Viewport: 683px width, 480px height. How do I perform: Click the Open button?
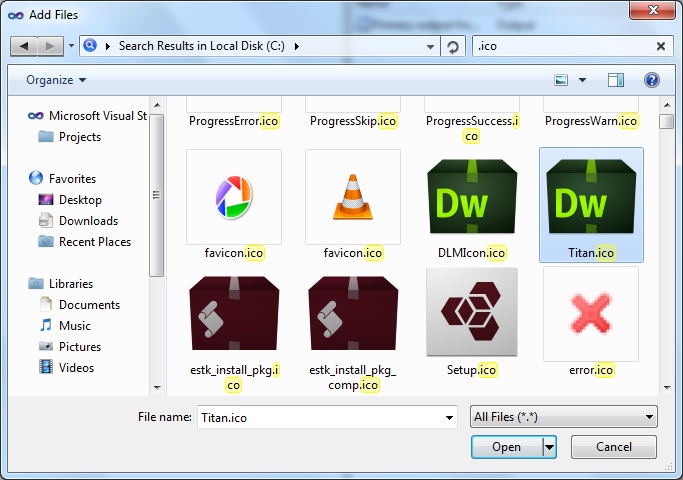coord(507,447)
